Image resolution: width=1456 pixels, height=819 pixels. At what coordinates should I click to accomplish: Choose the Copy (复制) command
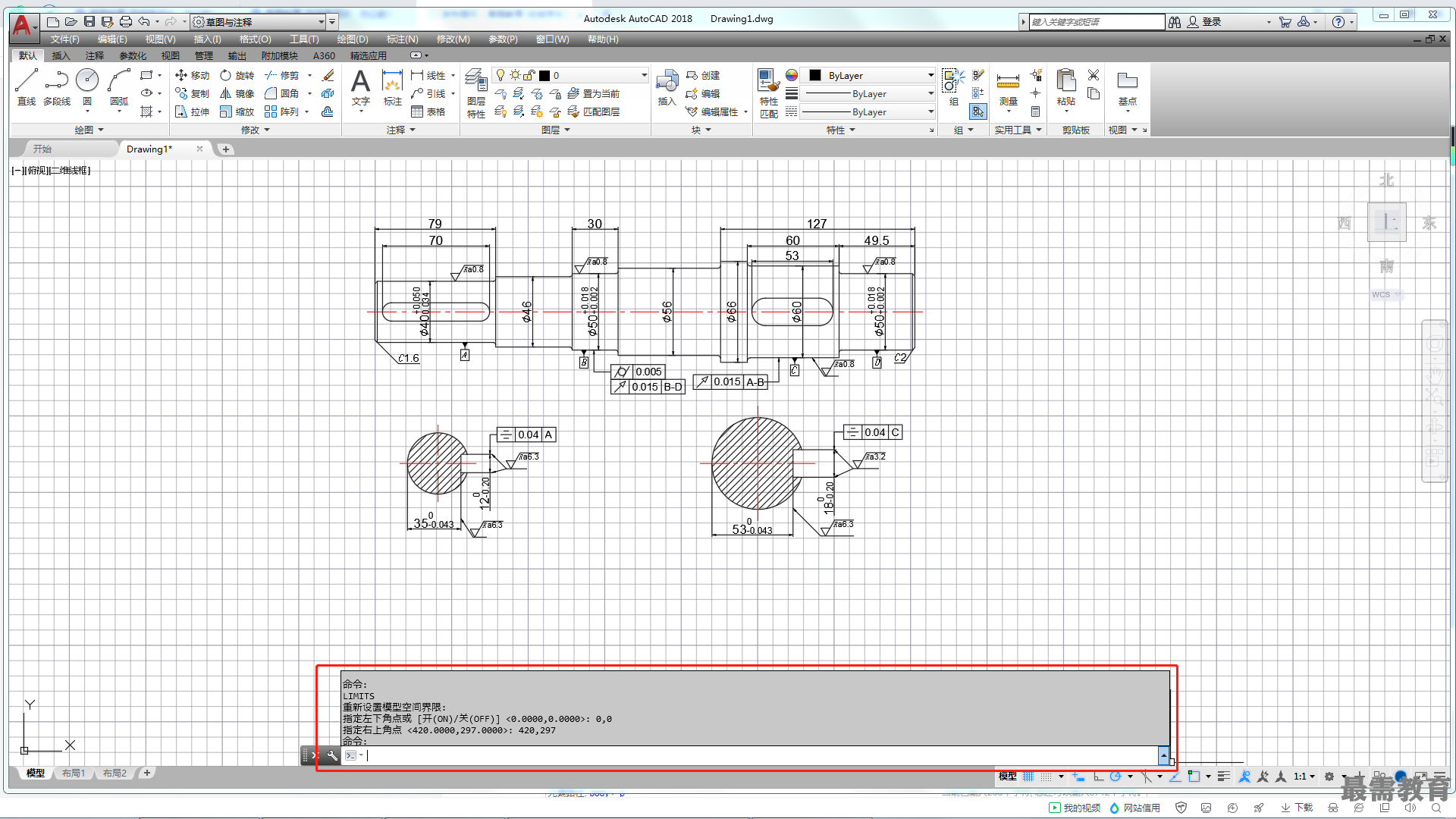click(192, 93)
